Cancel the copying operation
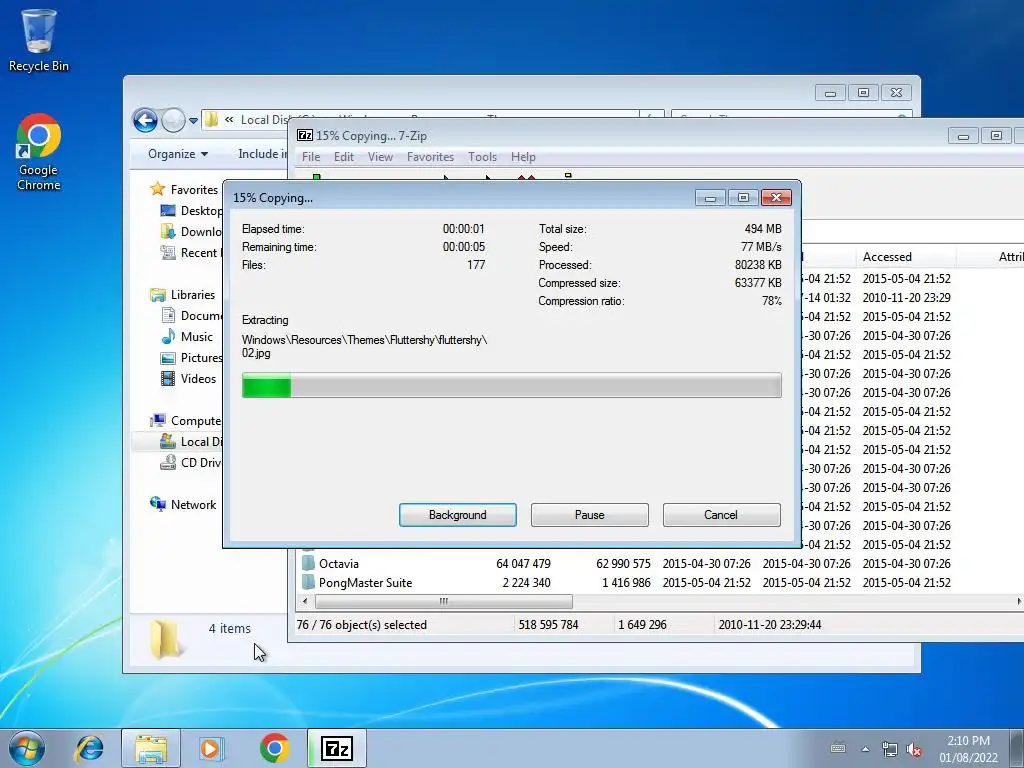The height and width of the screenshot is (768, 1024). point(721,515)
